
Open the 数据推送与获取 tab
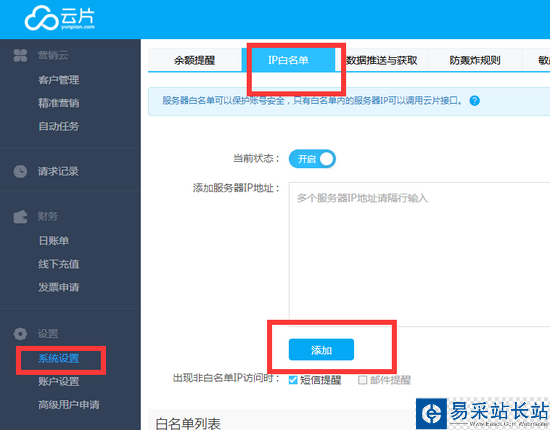tap(382, 60)
